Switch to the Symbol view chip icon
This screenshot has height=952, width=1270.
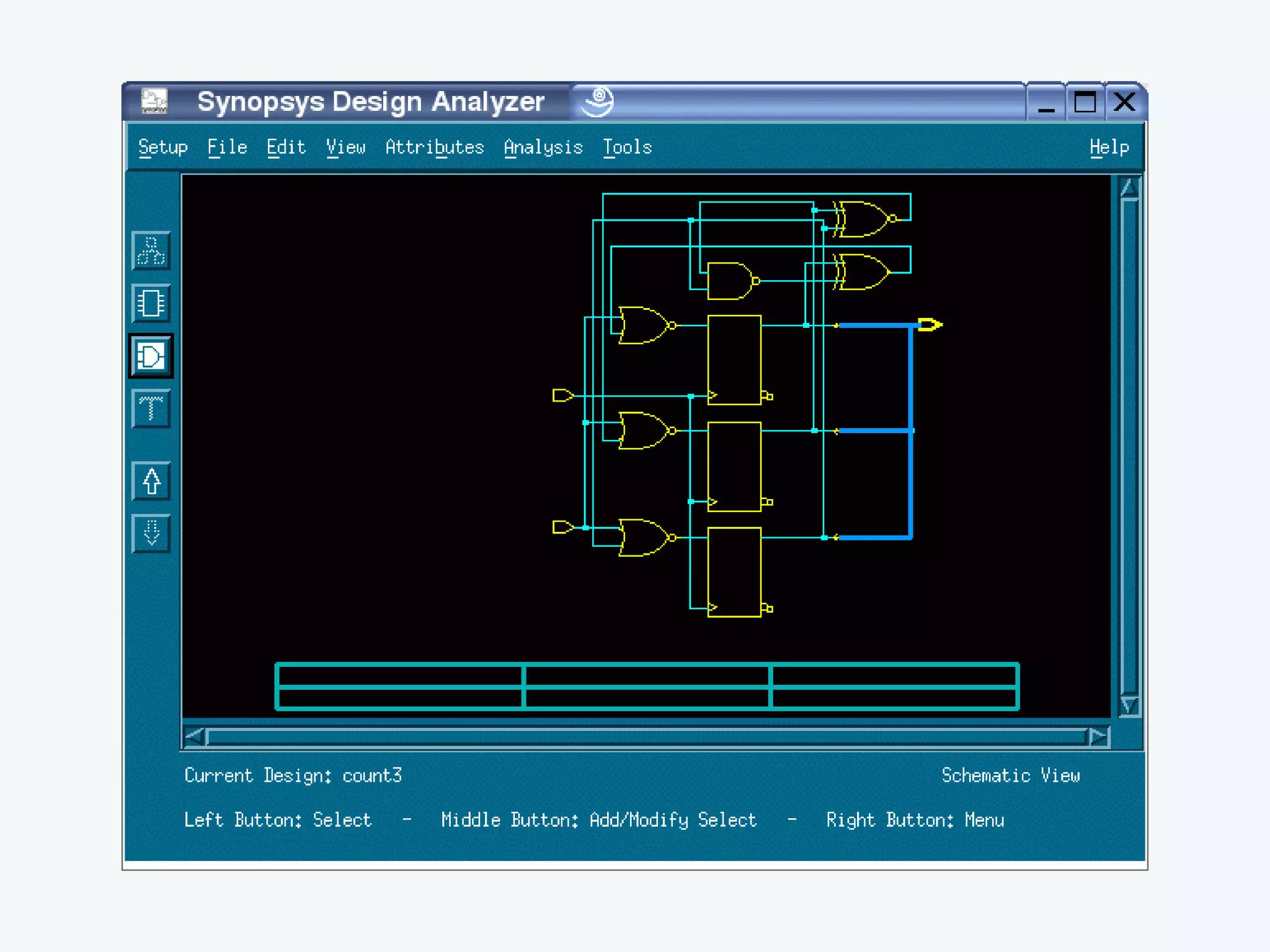(151, 303)
